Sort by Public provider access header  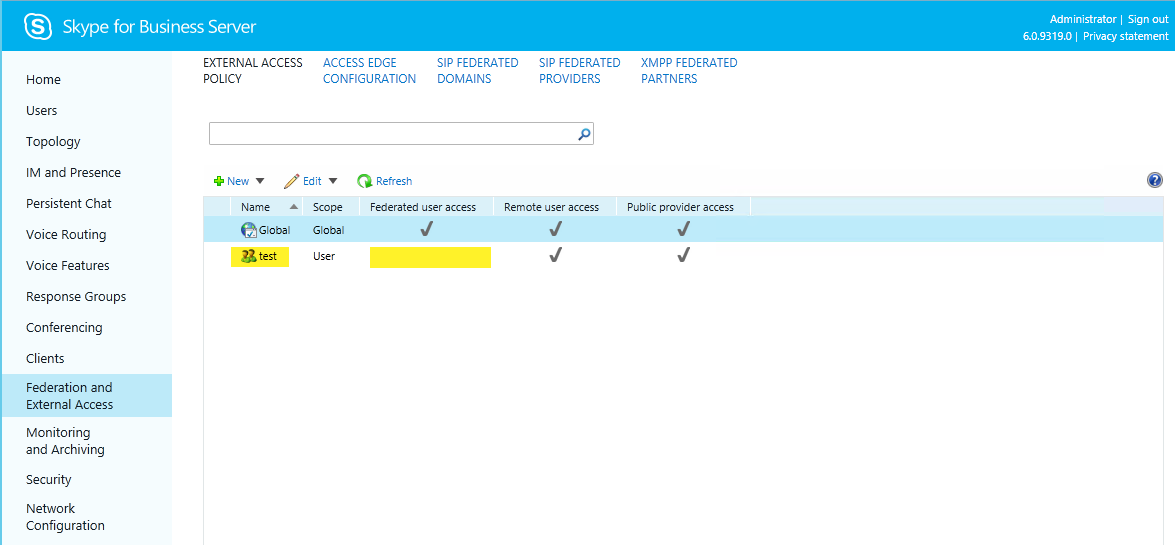pos(680,207)
